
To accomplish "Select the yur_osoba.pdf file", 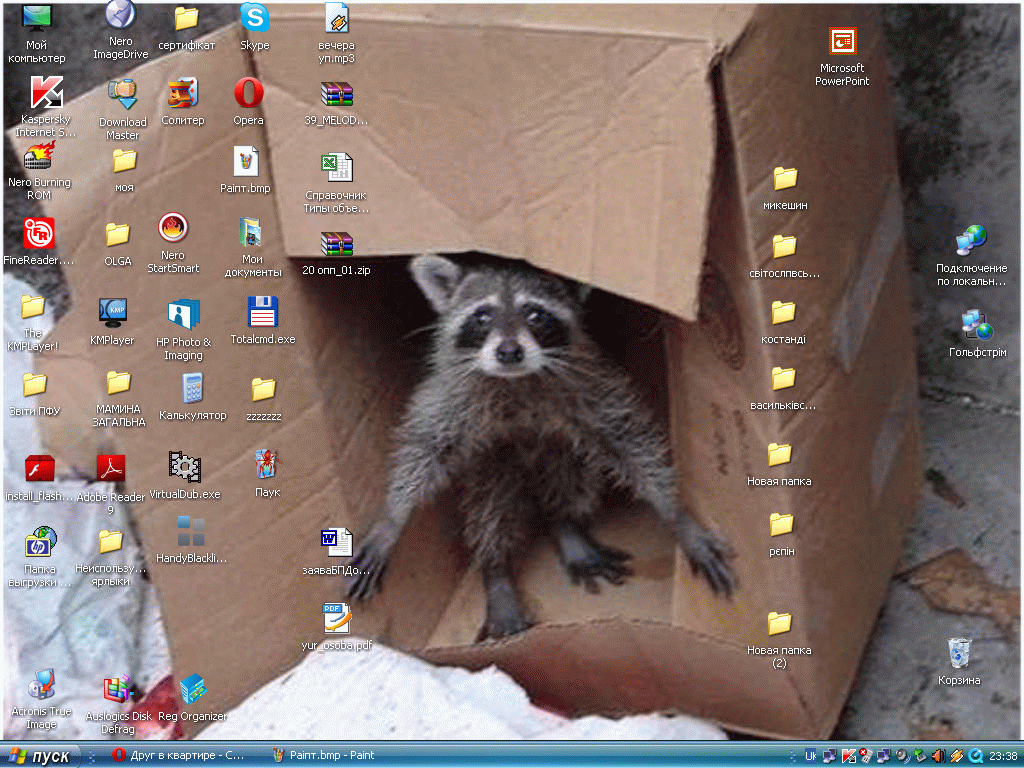I will tap(336, 619).
